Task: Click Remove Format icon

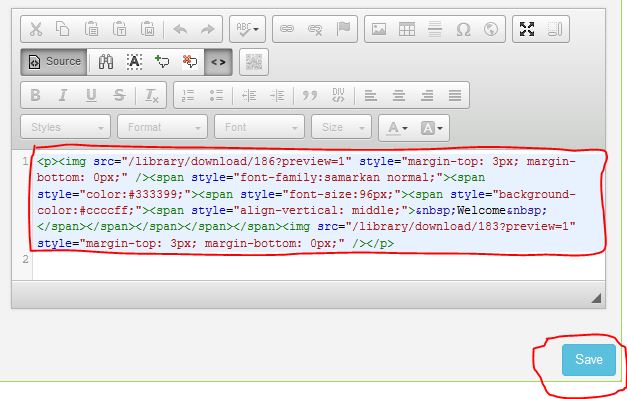Action: pyautogui.click(x=152, y=95)
